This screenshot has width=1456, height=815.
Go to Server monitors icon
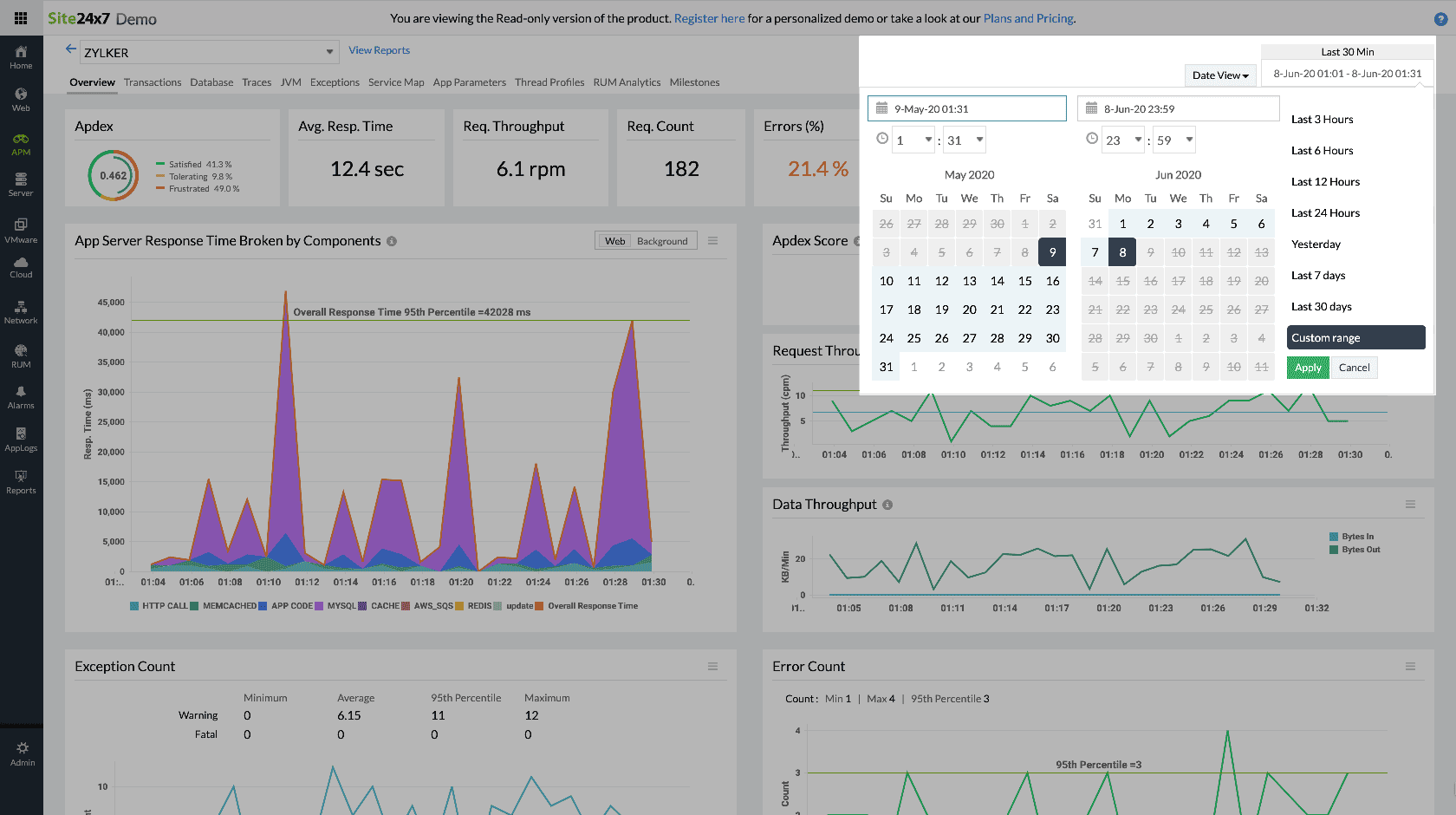21,184
